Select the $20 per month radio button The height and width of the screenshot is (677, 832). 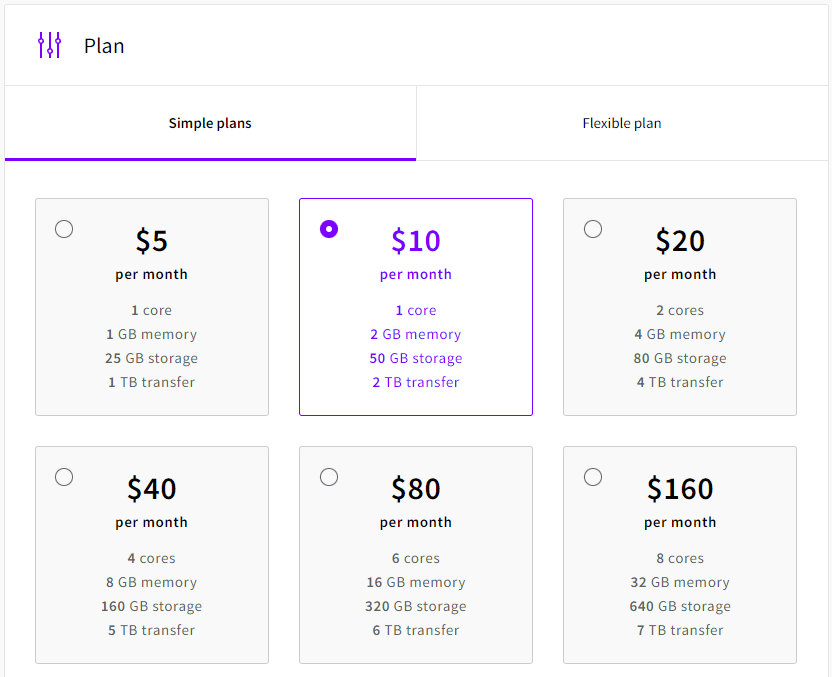pos(593,228)
